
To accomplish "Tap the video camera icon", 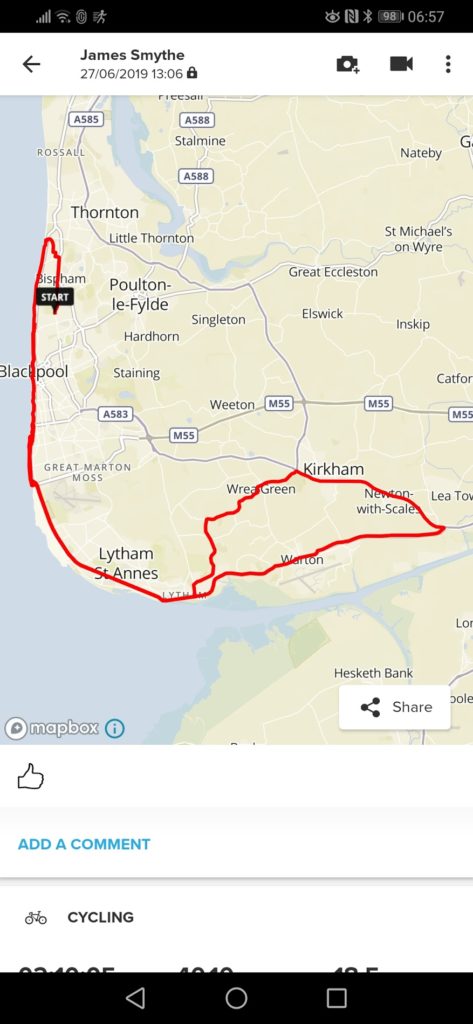I will (401, 63).
